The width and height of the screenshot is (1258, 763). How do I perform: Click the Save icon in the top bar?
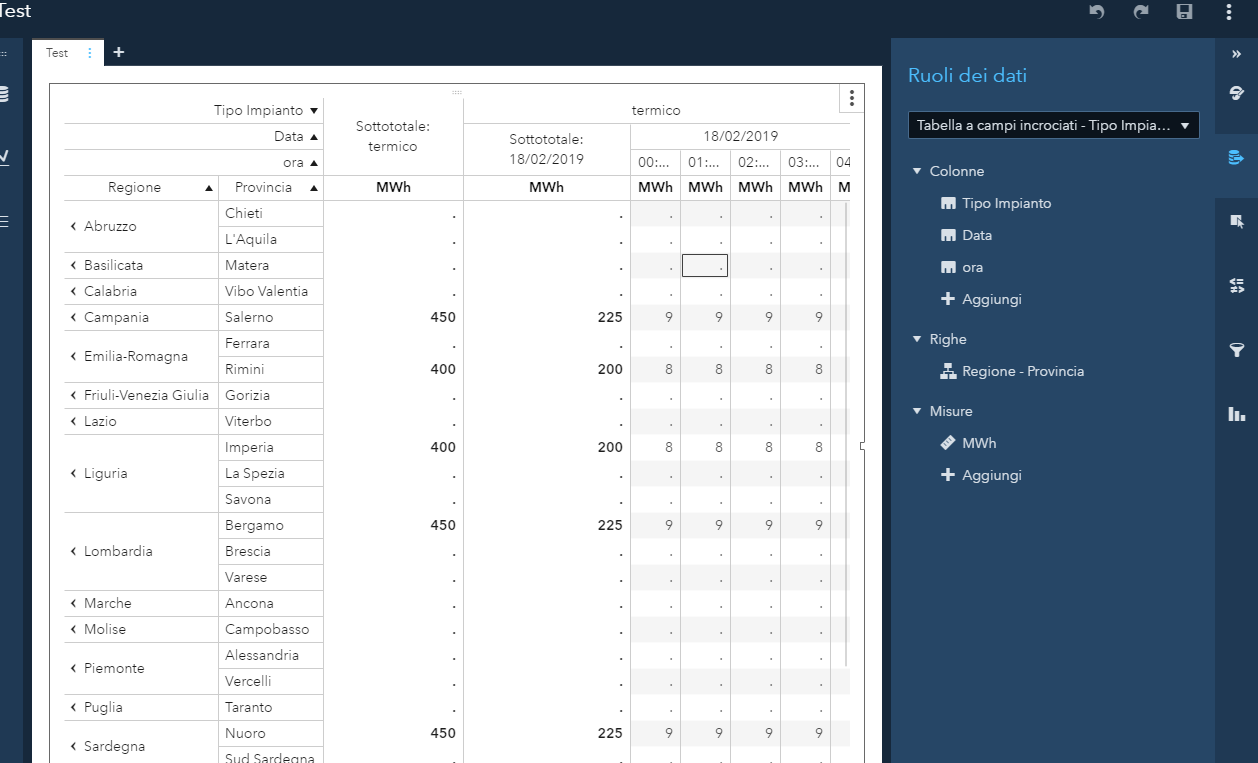tap(1185, 12)
